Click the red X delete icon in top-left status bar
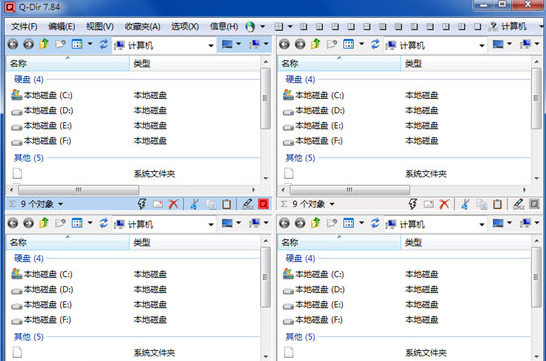Viewport: 546px width, 361px height. coord(173,204)
